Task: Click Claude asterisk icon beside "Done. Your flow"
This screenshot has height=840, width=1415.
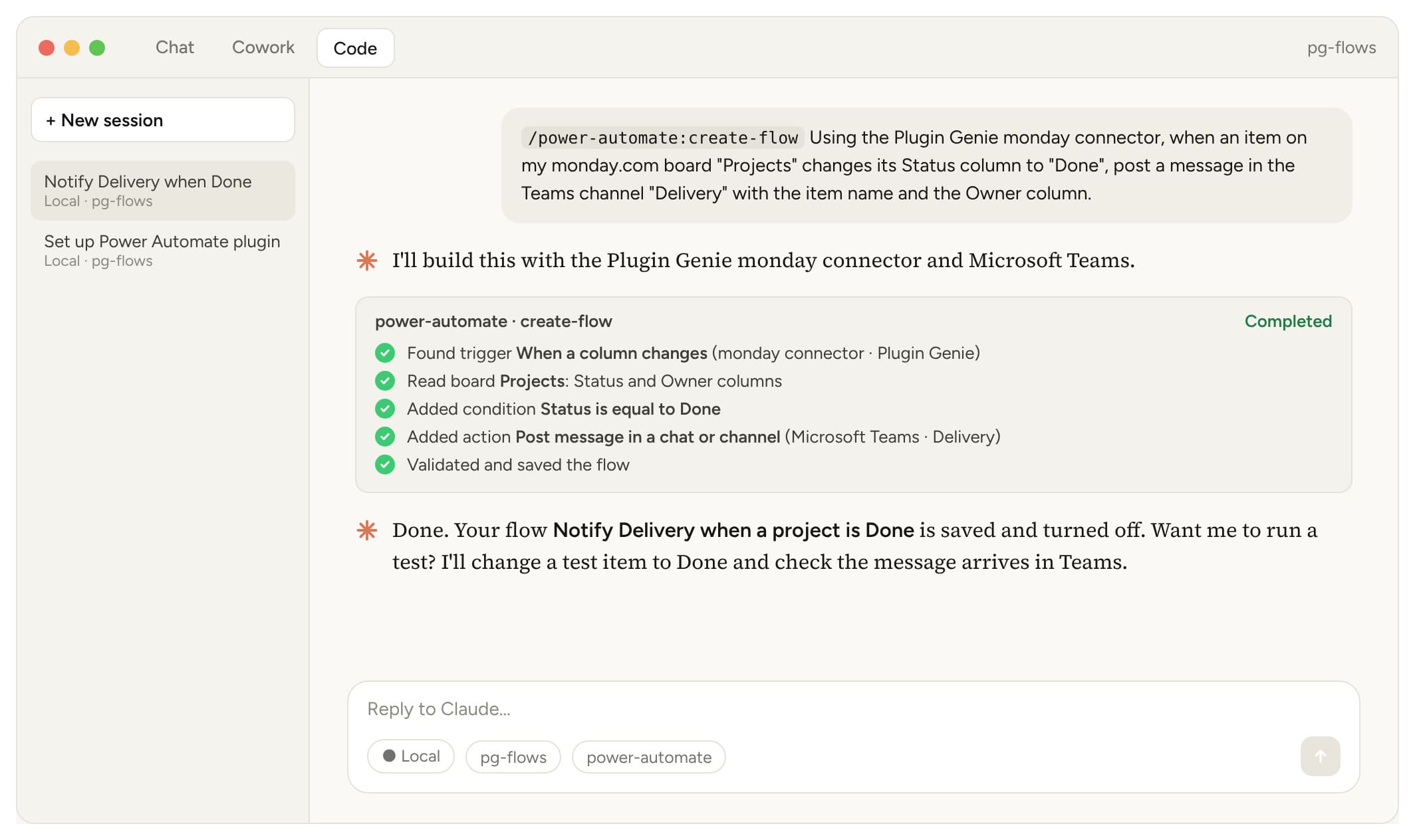Action: [367, 530]
